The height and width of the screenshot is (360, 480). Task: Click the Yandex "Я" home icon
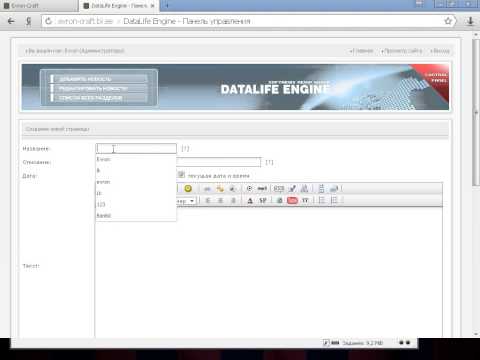pos(29,21)
